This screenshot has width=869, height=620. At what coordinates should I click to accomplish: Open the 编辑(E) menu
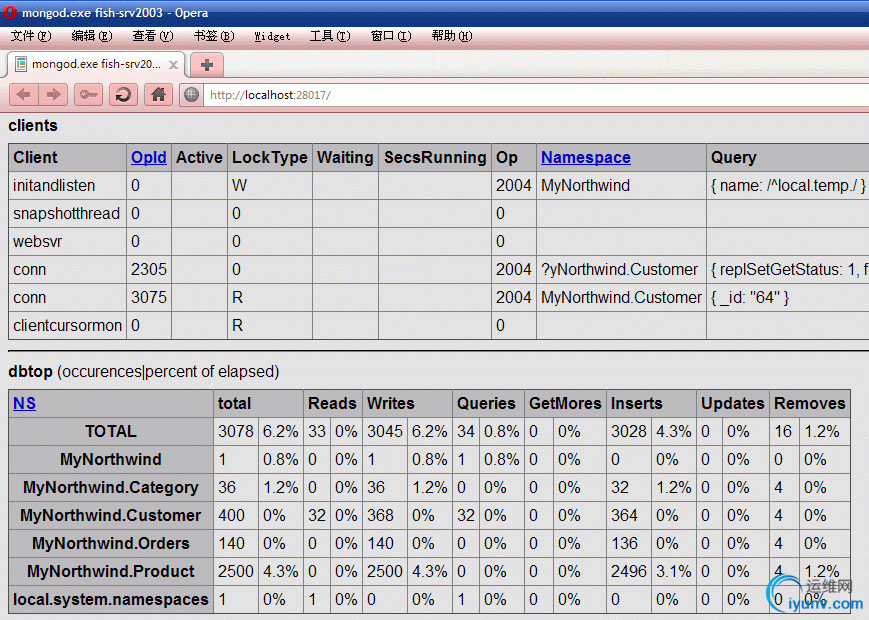coord(92,36)
